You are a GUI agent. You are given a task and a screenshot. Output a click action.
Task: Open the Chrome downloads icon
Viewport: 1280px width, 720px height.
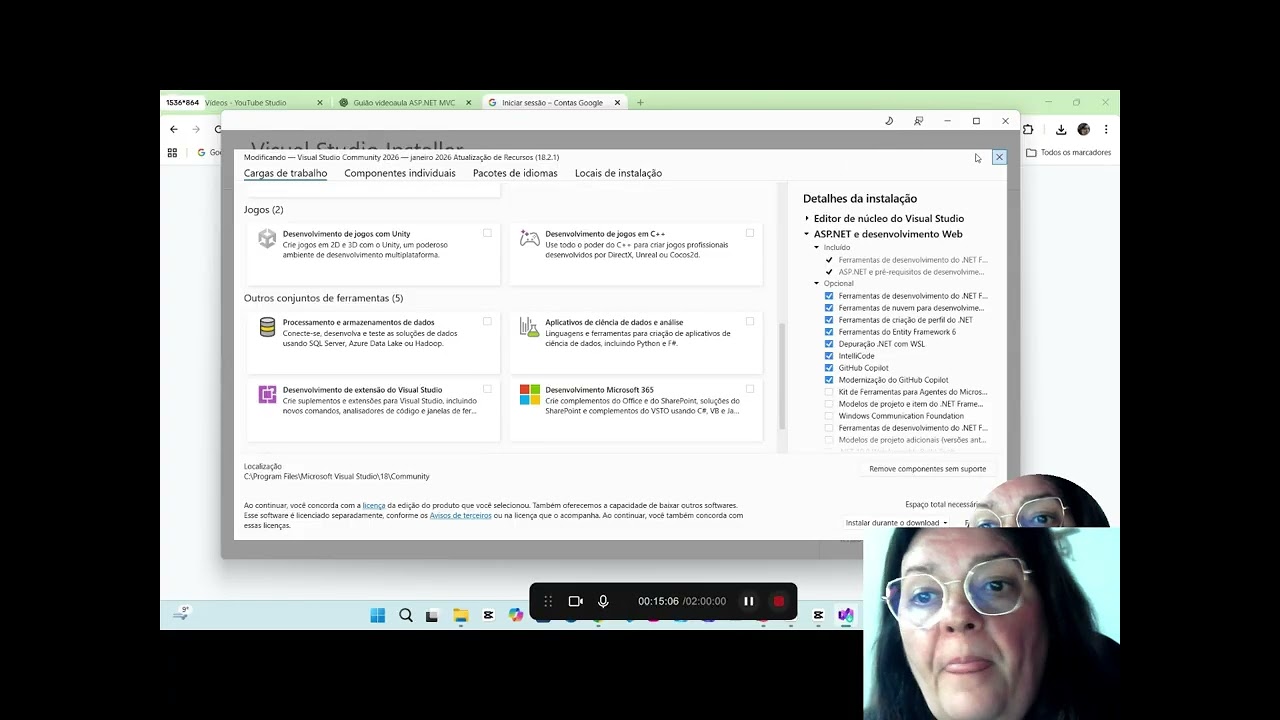(x=1061, y=129)
